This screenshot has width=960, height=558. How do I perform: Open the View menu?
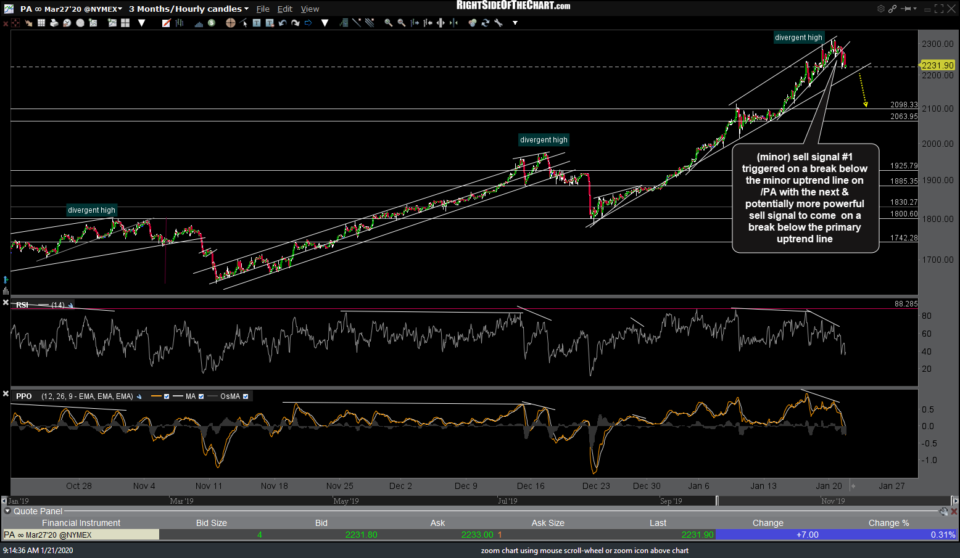coord(310,8)
